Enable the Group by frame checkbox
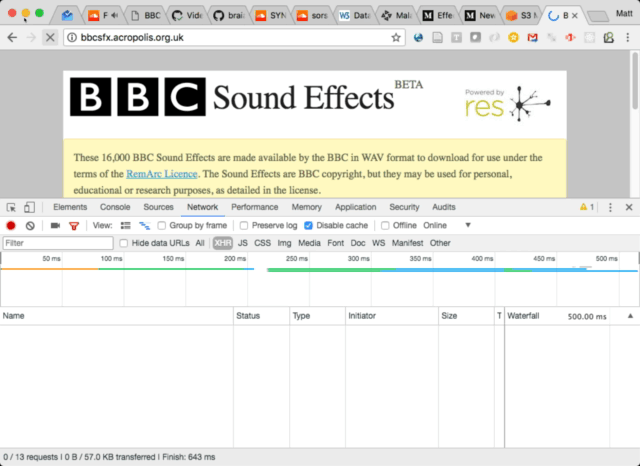The height and width of the screenshot is (466, 640). [162, 225]
